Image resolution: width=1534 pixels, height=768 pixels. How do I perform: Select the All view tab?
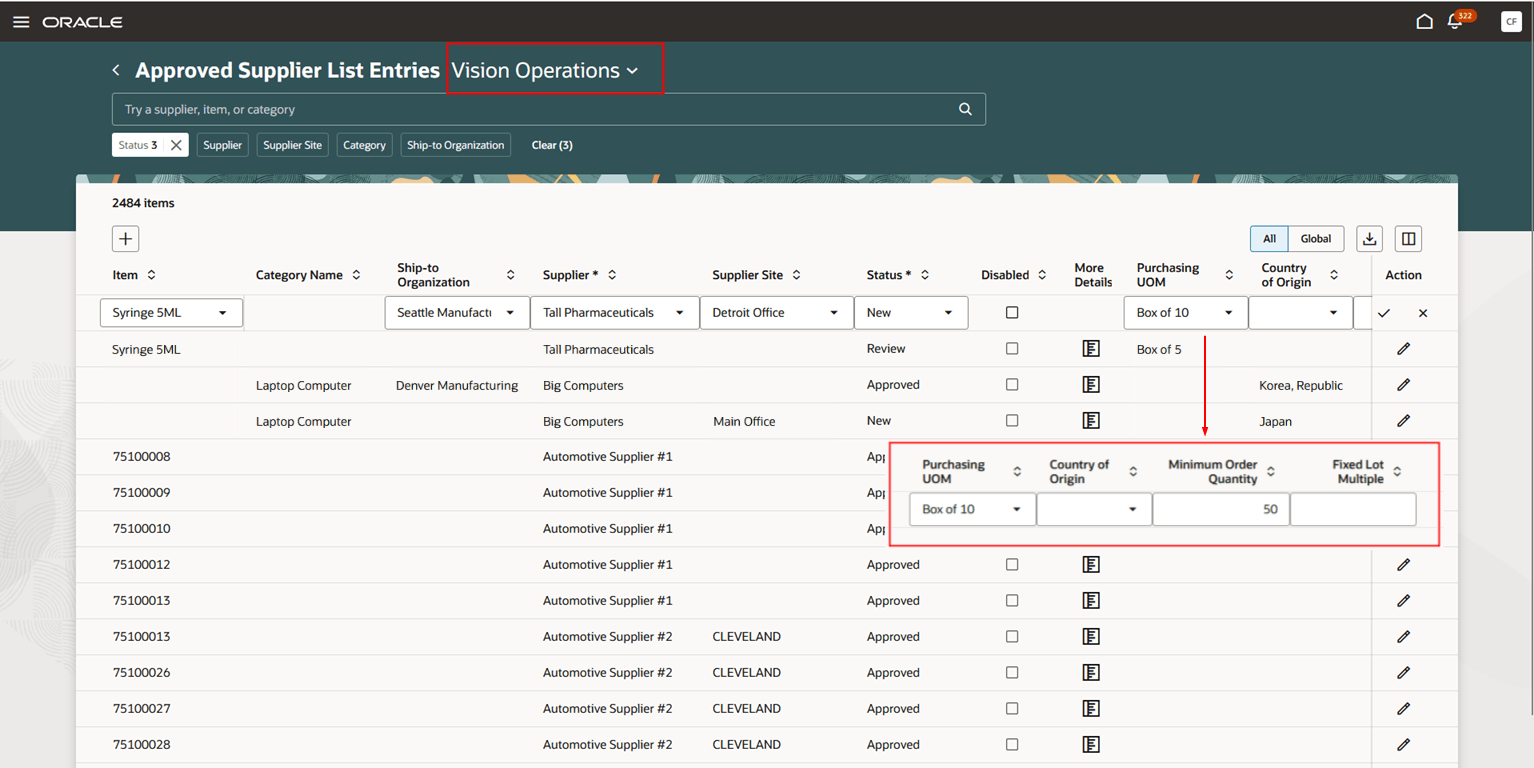click(1269, 239)
